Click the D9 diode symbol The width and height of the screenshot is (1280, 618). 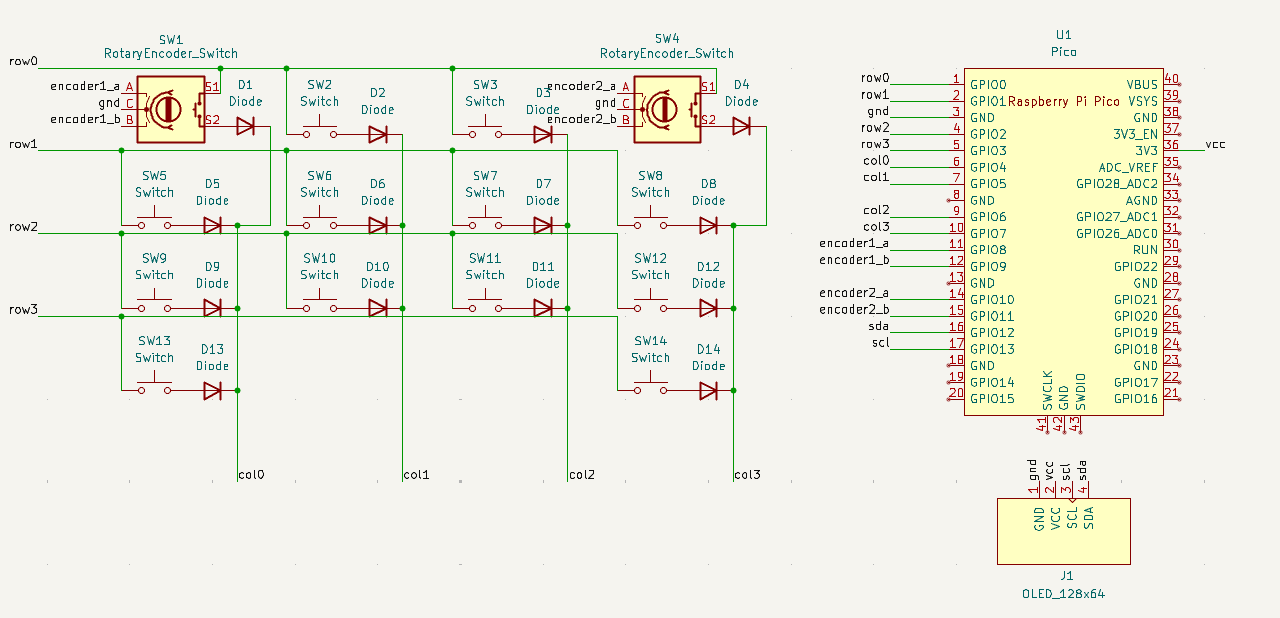pos(212,308)
